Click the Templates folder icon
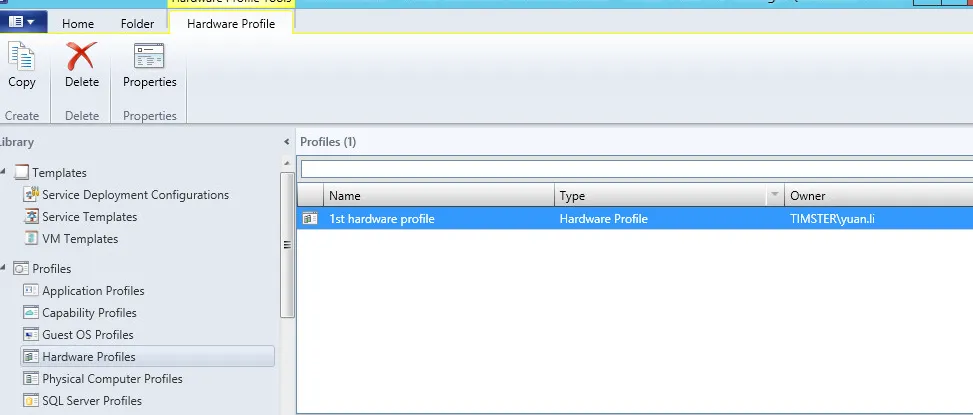 click(x=21, y=172)
